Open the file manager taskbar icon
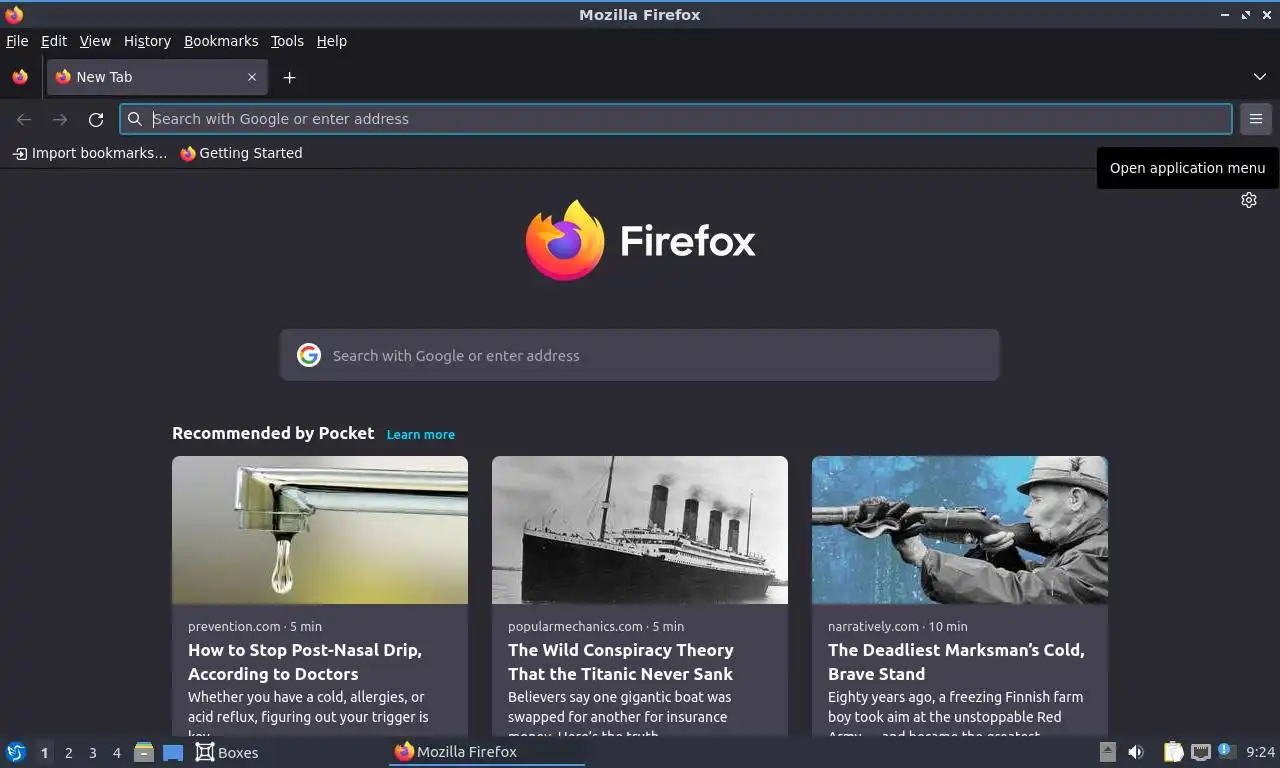Screen dimensions: 1280x768 pos(144,752)
